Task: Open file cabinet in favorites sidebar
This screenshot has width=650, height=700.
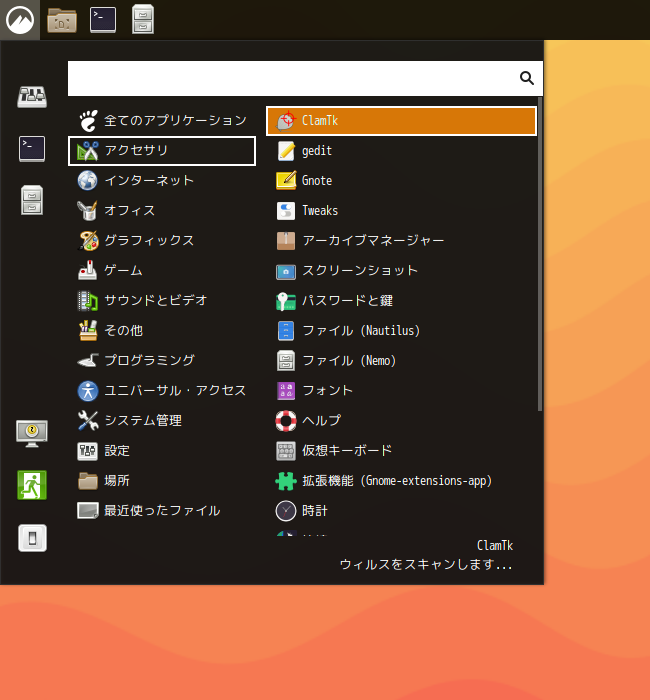Action: coord(32,200)
